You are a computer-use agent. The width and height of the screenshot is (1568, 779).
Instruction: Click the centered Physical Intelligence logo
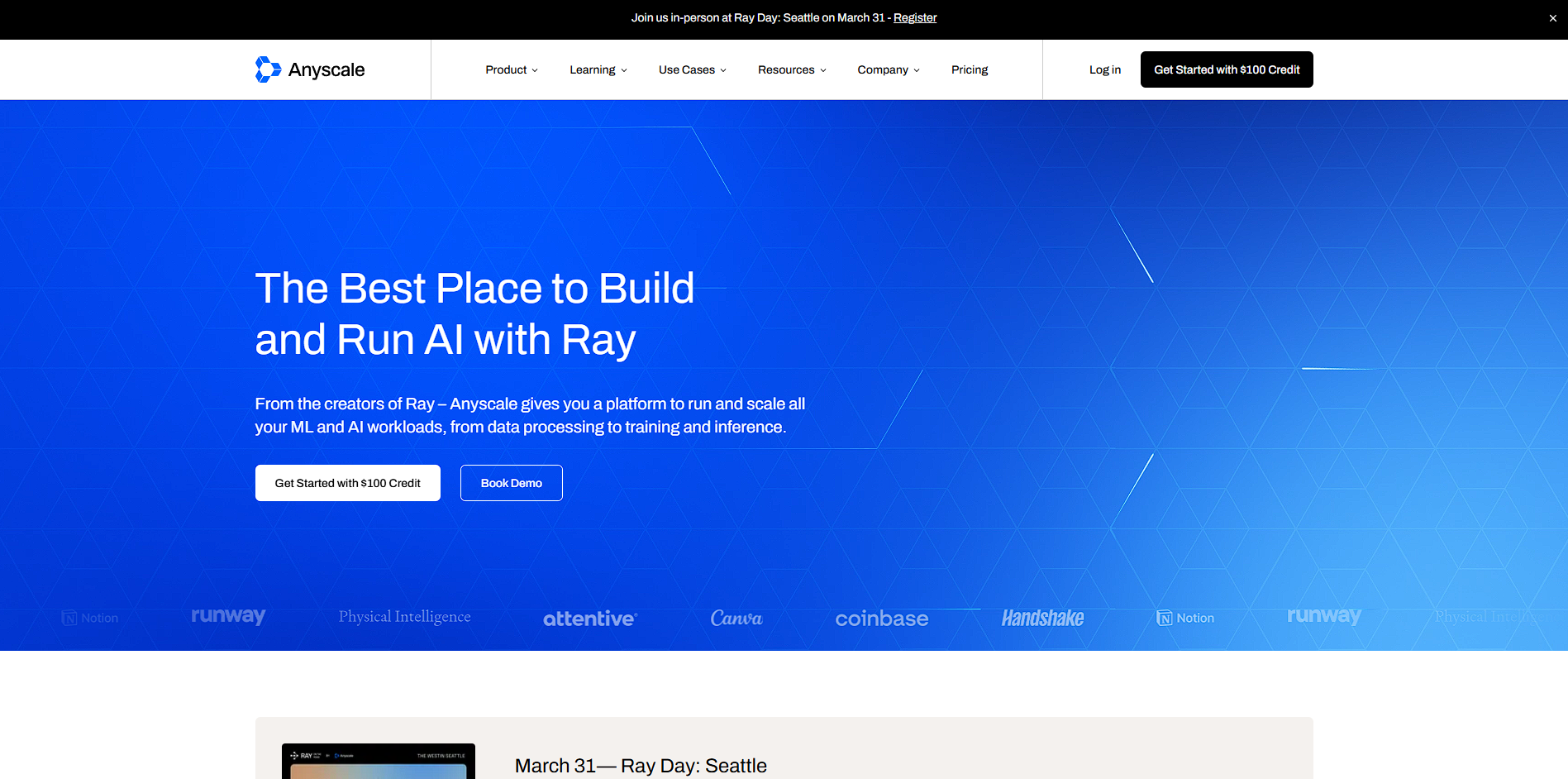405,617
